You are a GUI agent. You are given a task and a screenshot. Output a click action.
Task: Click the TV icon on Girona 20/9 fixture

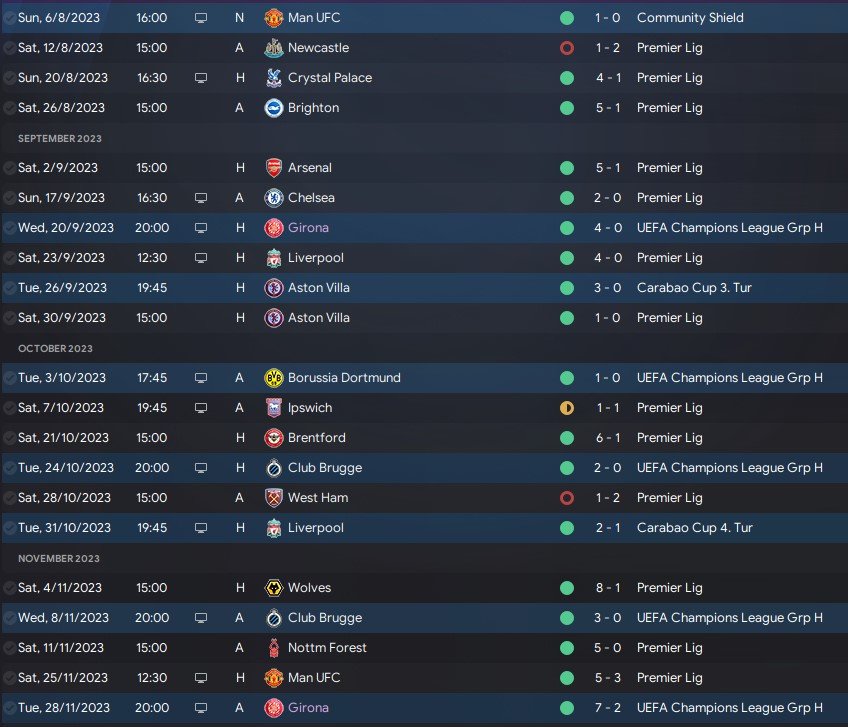pos(201,228)
